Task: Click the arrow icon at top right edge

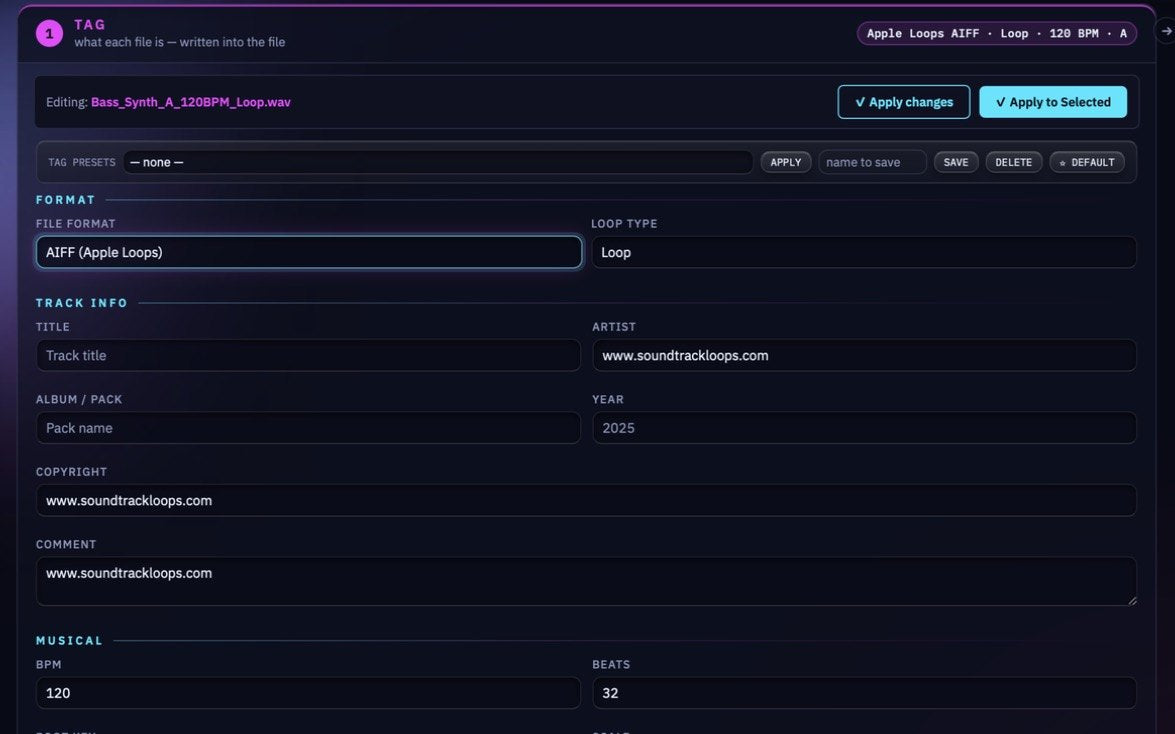Action: point(1166,31)
